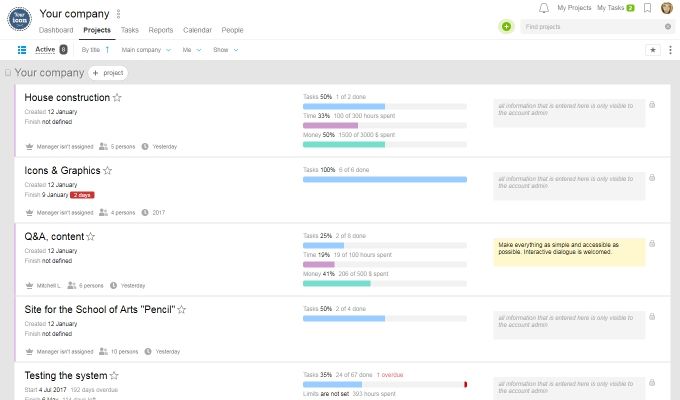Click the My Projects link

[574, 8]
